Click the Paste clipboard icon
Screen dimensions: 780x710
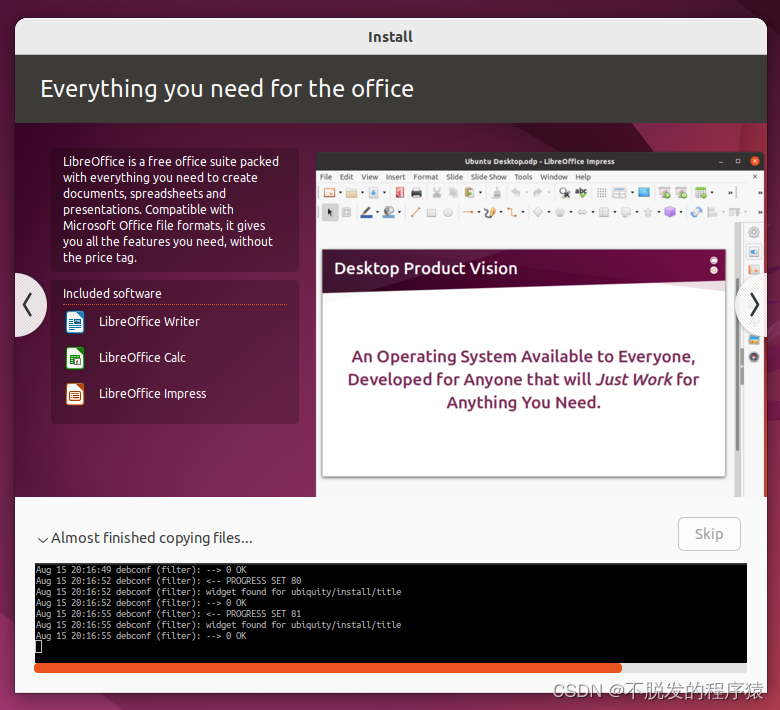469,193
